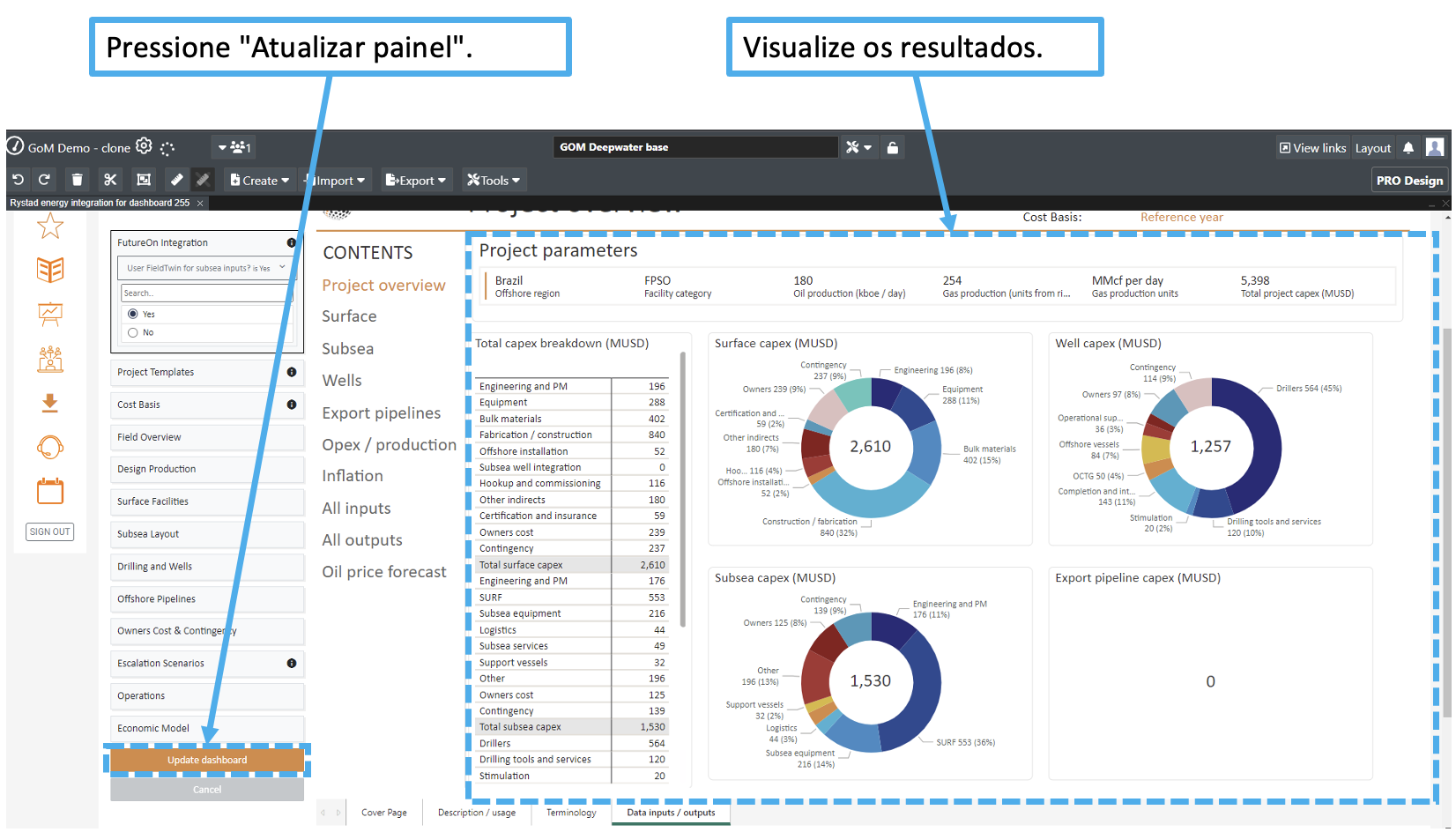Open the calendar sidebar icon
Screen dimensions: 1456x832
50,491
